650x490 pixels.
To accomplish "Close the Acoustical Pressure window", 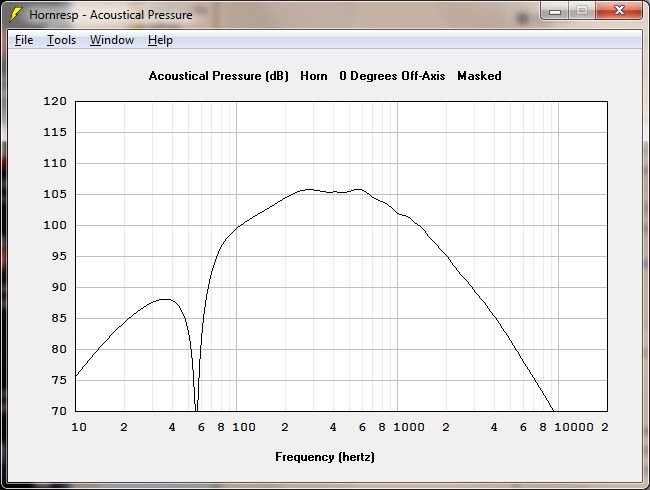I will coord(619,11).
